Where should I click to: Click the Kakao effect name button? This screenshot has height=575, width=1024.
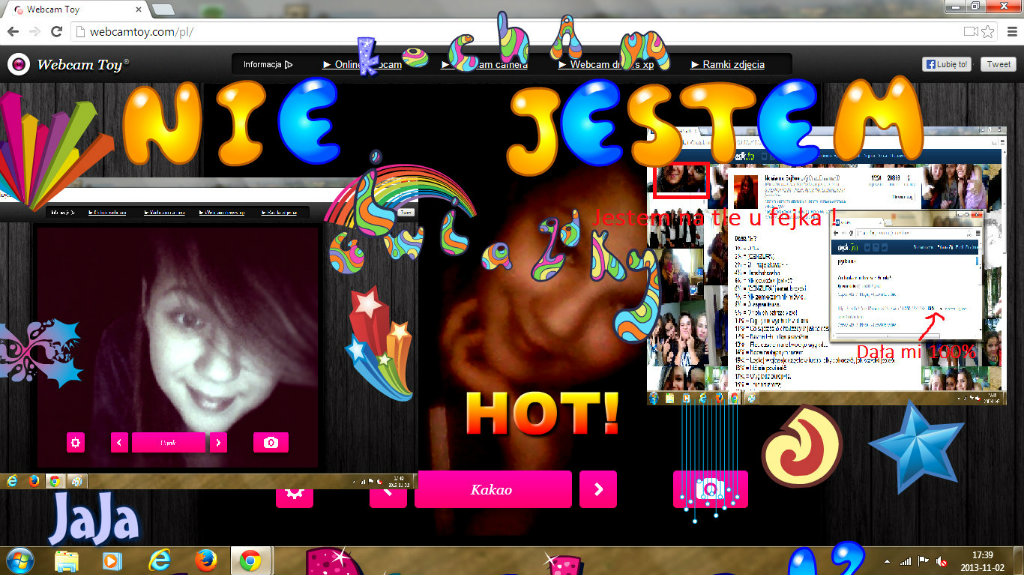click(493, 489)
